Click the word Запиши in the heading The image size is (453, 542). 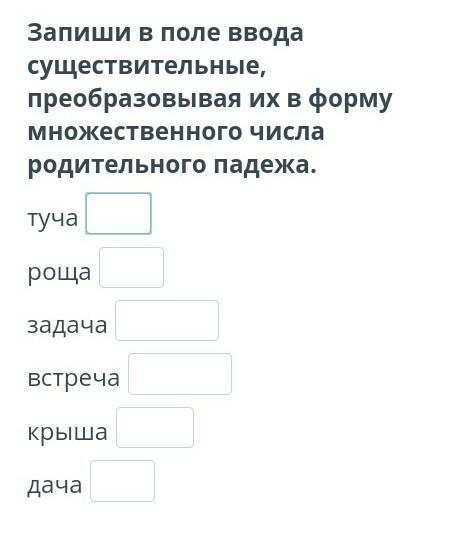pos(79,33)
